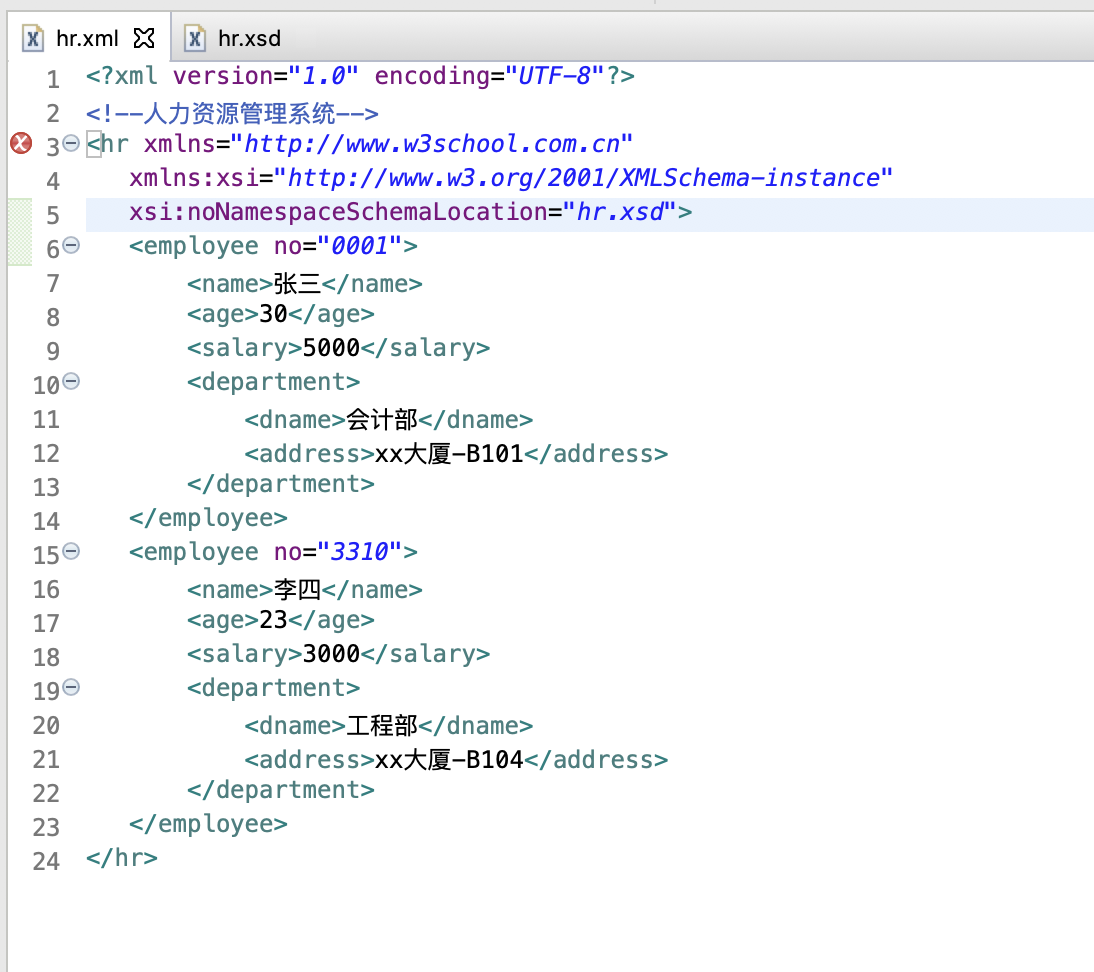Click the salary value 3000
The width and height of the screenshot is (1094, 972).
click(331, 654)
